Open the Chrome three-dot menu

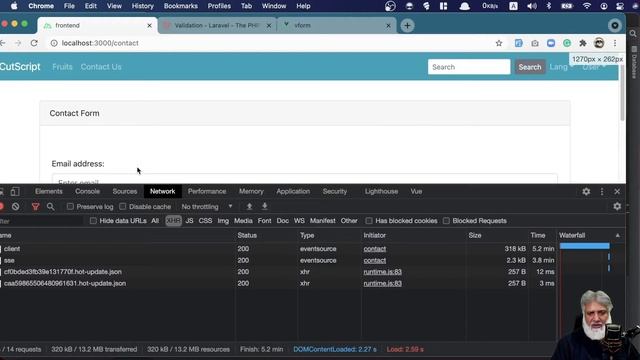point(615,43)
